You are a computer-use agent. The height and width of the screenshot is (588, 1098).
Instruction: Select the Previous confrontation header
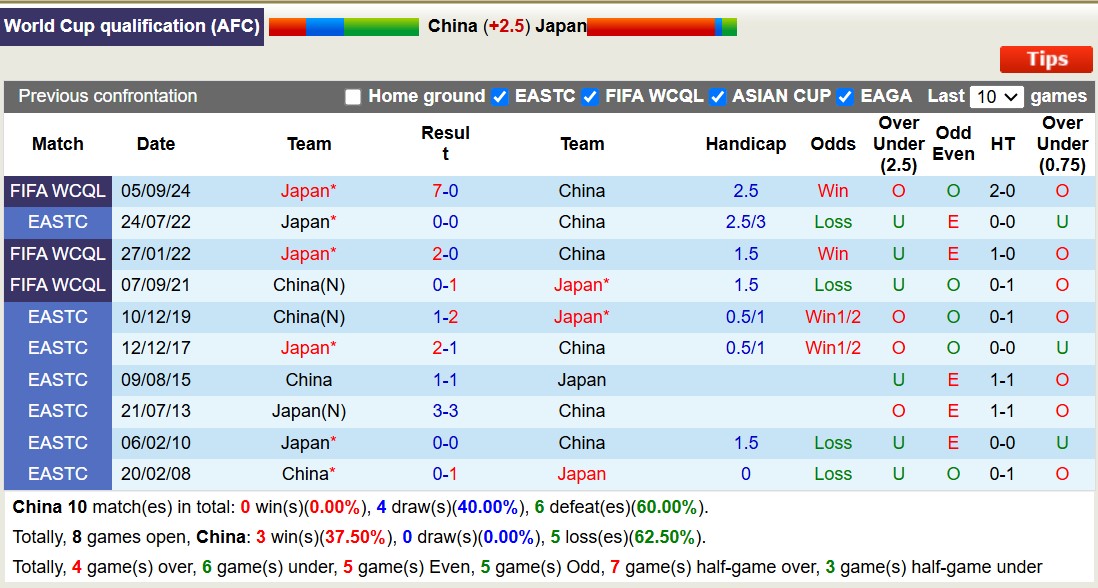click(x=108, y=96)
